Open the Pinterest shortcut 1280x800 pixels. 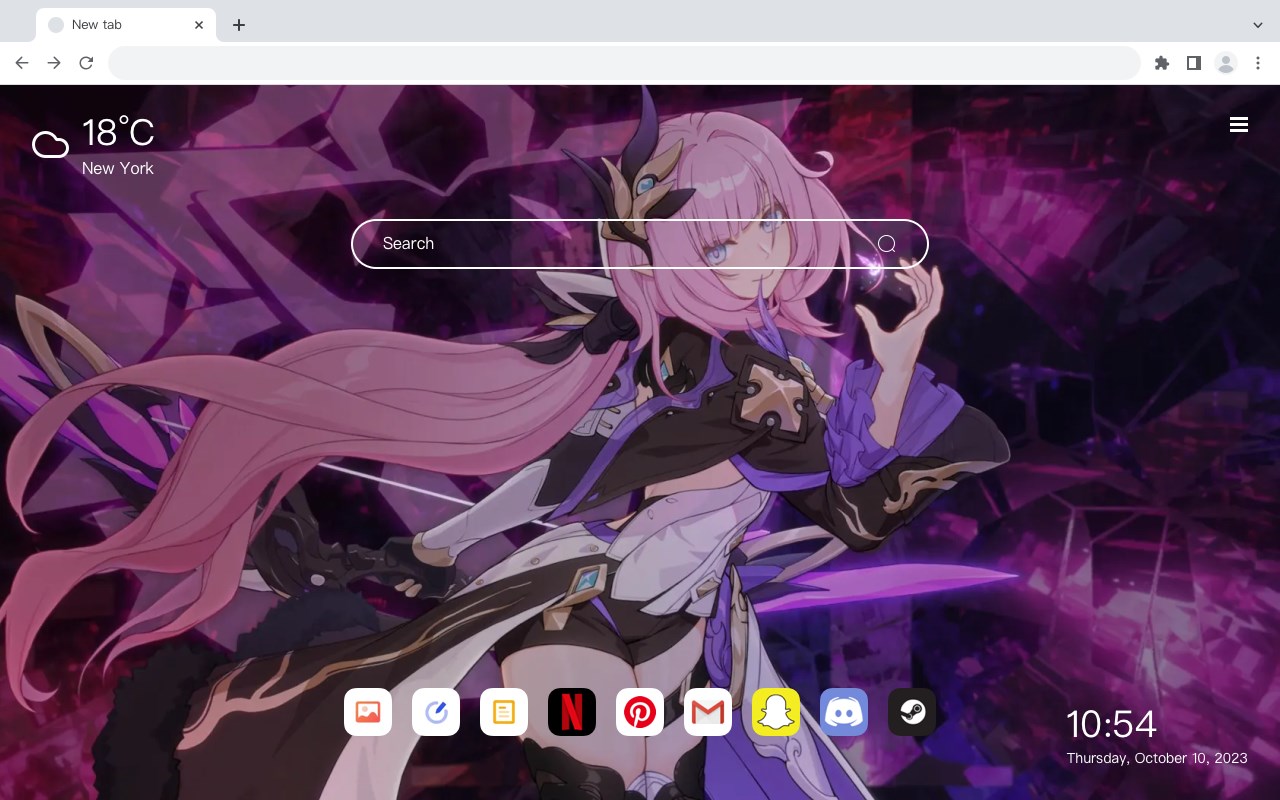click(x=640, y=712)
